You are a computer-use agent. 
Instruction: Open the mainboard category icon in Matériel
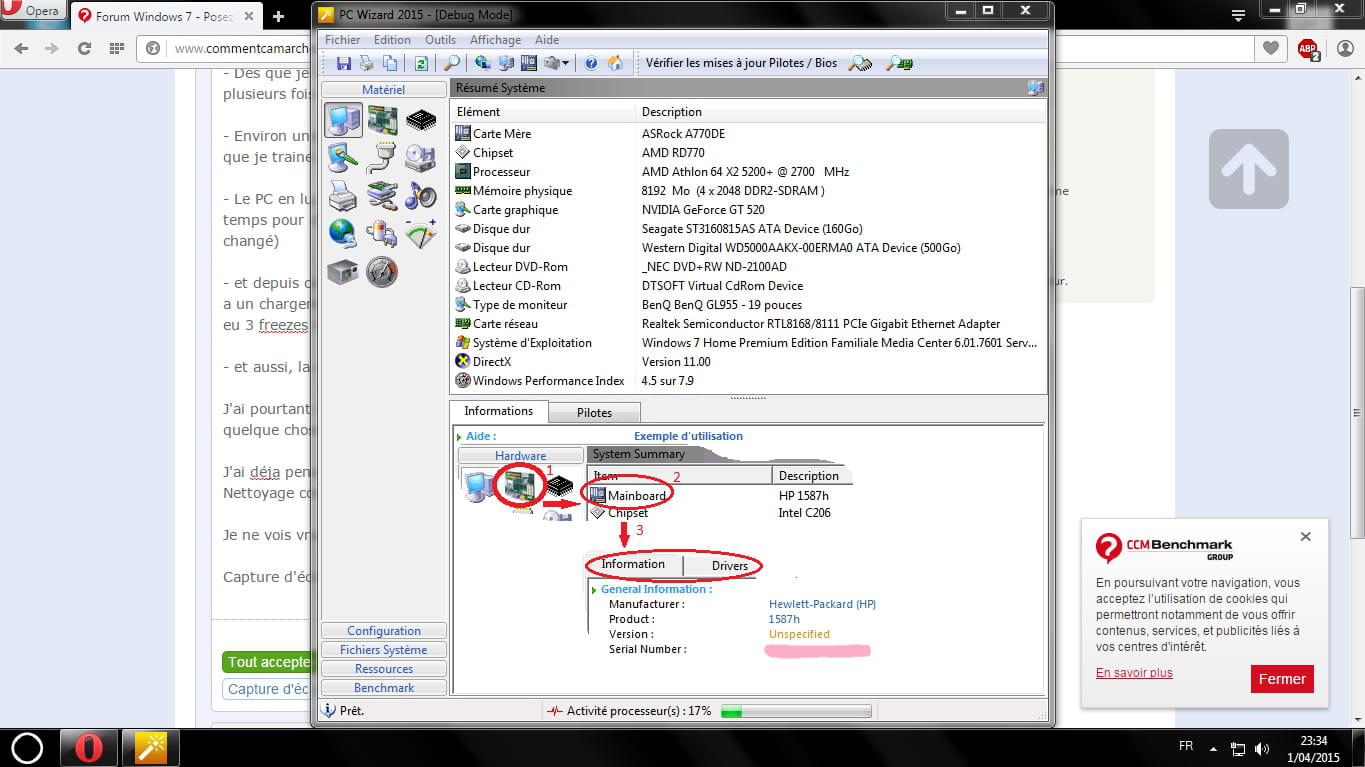coord(382,121)
